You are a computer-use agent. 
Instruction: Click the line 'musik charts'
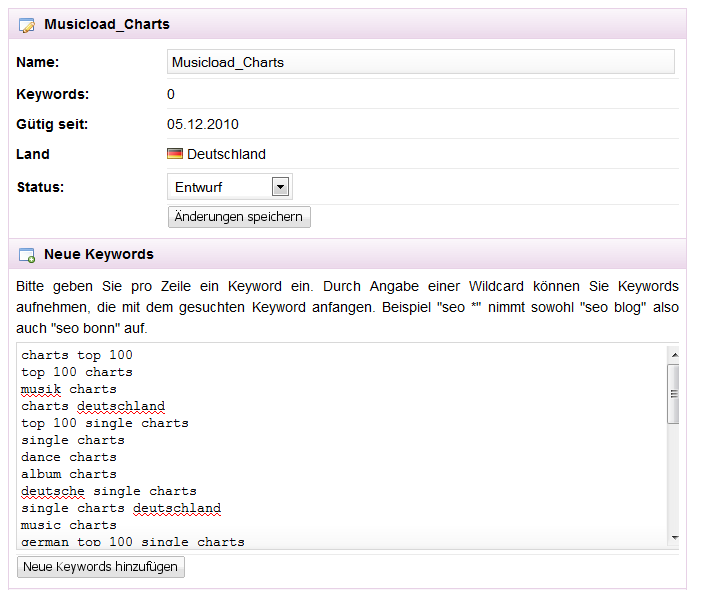tap(69, 389)
